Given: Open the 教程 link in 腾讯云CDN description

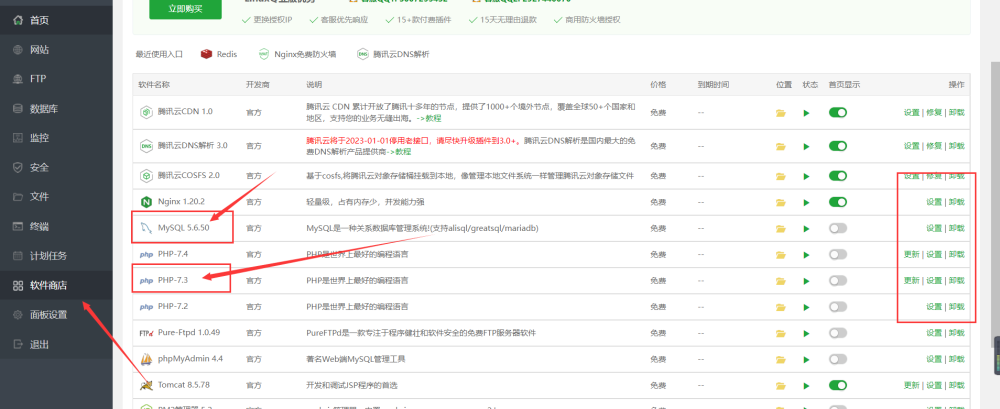Looking at the screenshot, I should (x=429, y=118).
